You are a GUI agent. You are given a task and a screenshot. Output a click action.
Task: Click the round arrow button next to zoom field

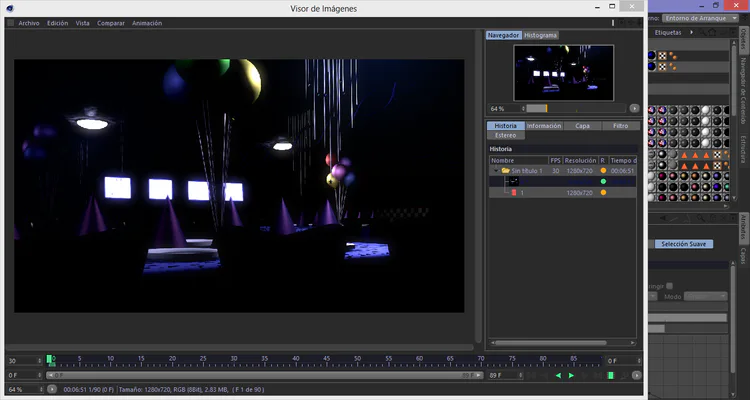pyautogui.click(x=52, y=389)
